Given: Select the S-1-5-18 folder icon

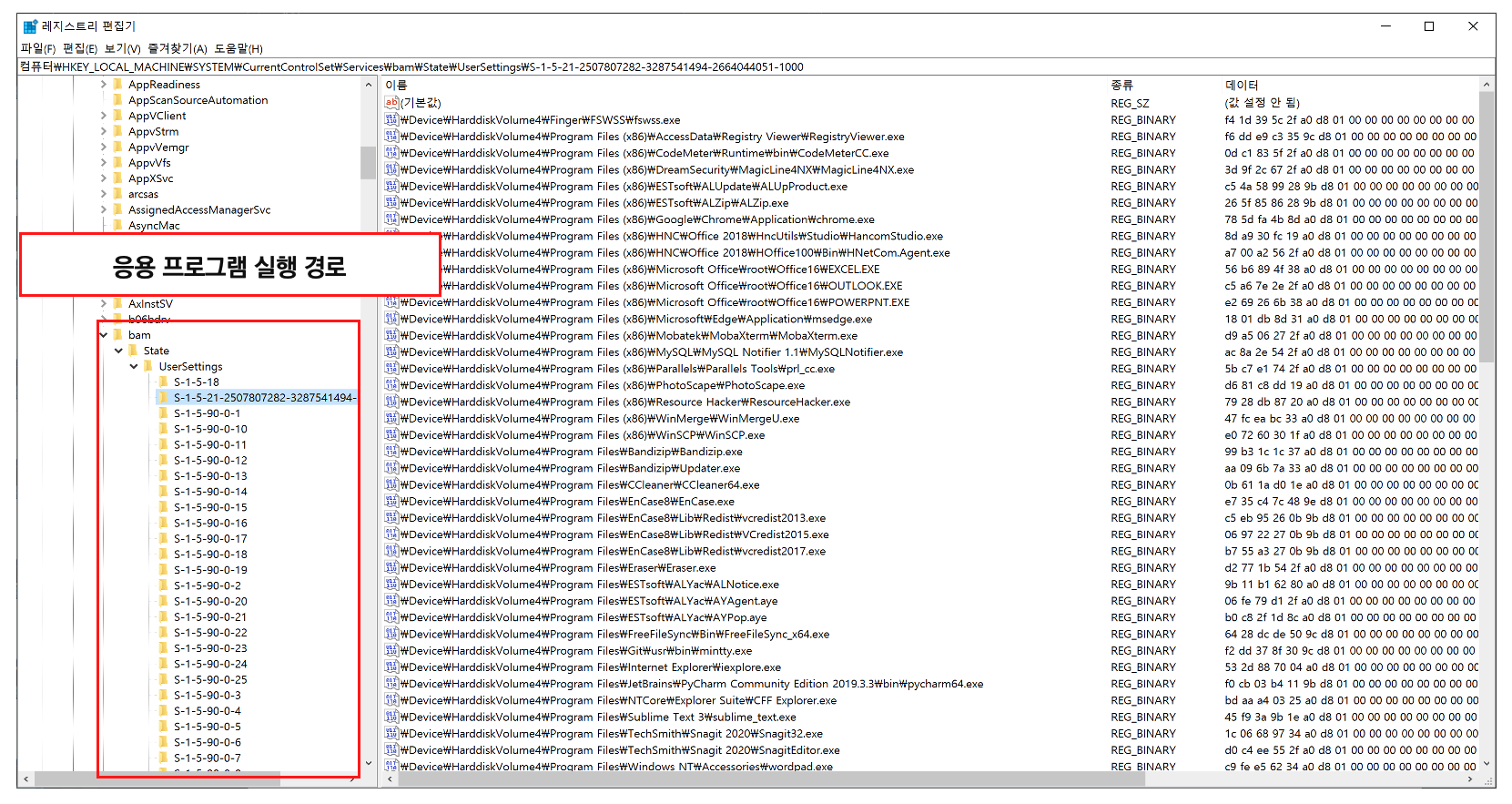Looking at the screenshot, I should point(164,382).
